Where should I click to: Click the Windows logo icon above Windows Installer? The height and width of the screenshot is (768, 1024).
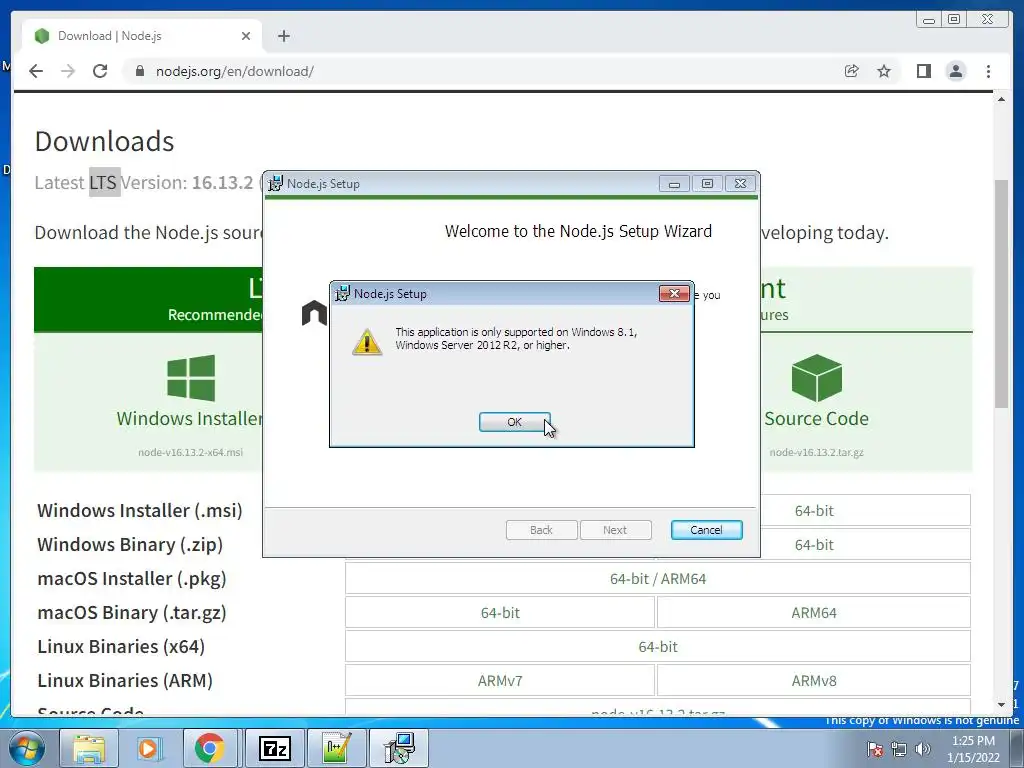[x=191, y=377]
